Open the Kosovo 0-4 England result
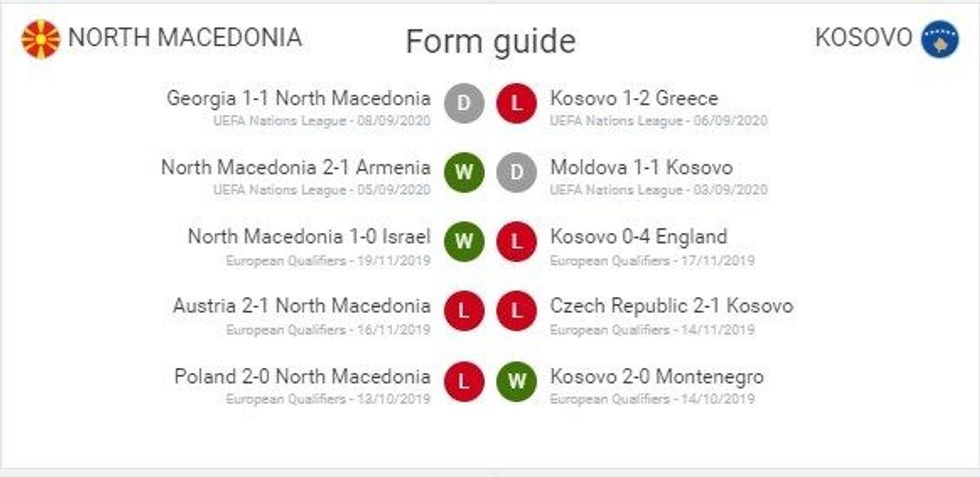 point(638,237)
